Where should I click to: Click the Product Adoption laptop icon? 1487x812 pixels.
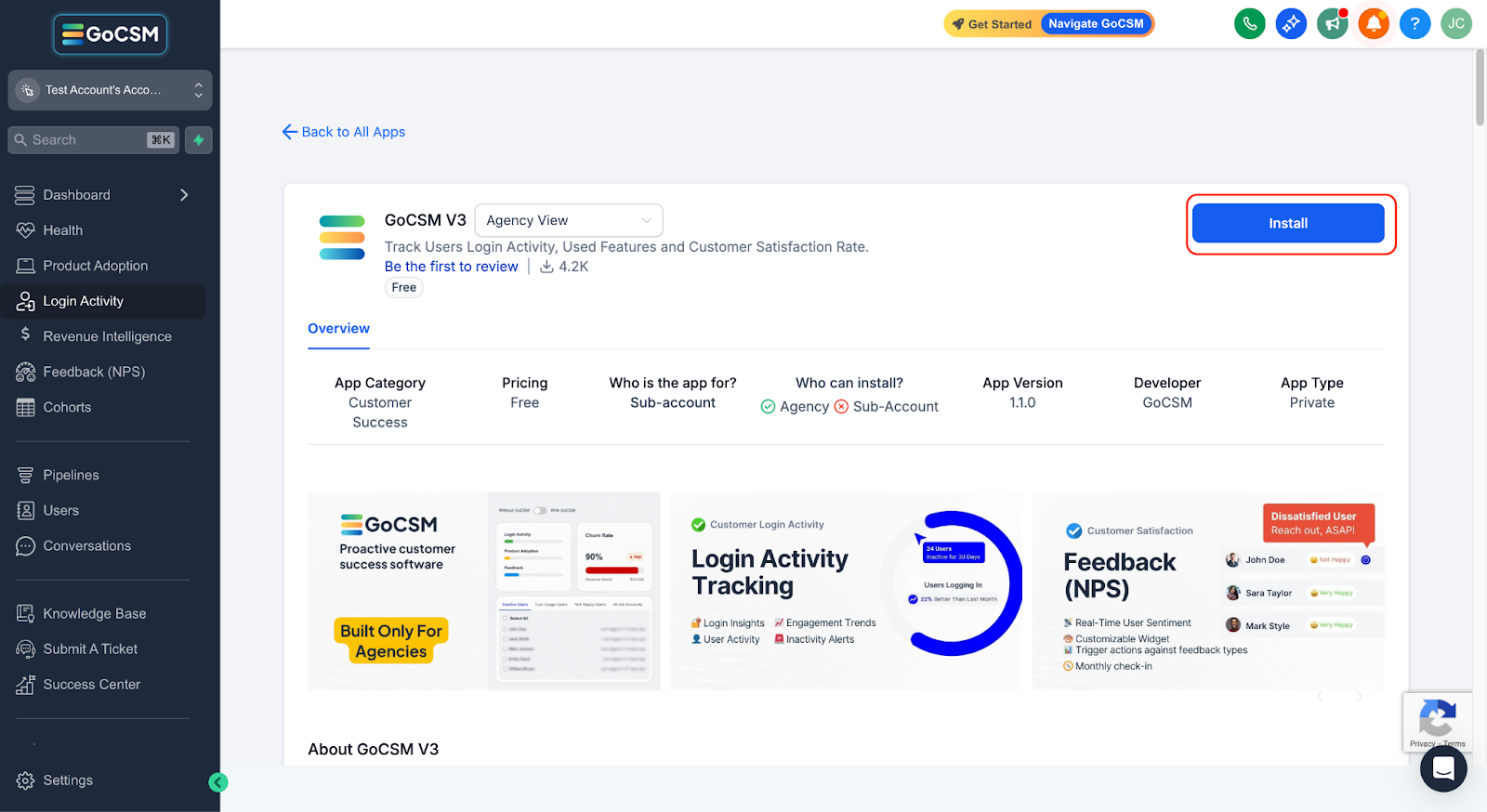pos(25,266)
